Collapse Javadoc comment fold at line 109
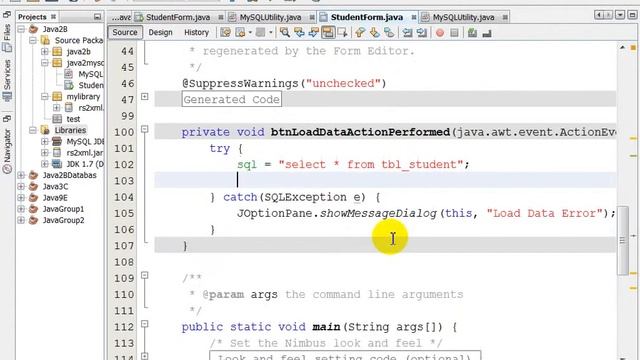 tap(144, 276)
